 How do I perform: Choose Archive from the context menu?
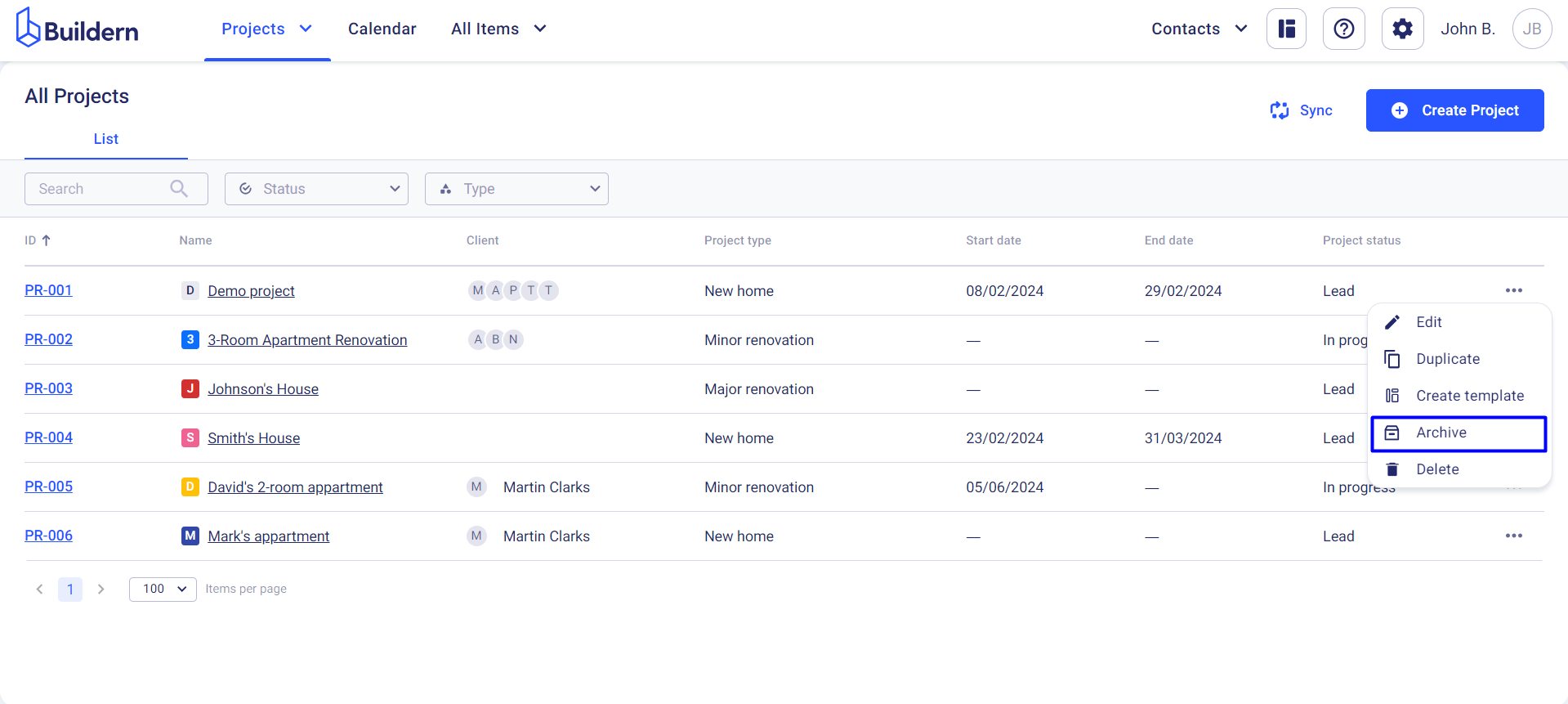coord(1459,433)
